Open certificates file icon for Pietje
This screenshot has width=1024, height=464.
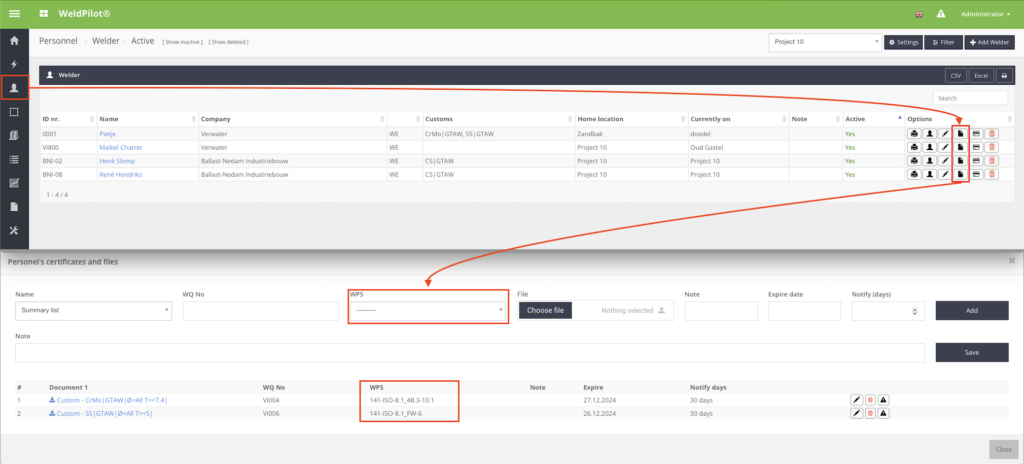click(960, 133)
